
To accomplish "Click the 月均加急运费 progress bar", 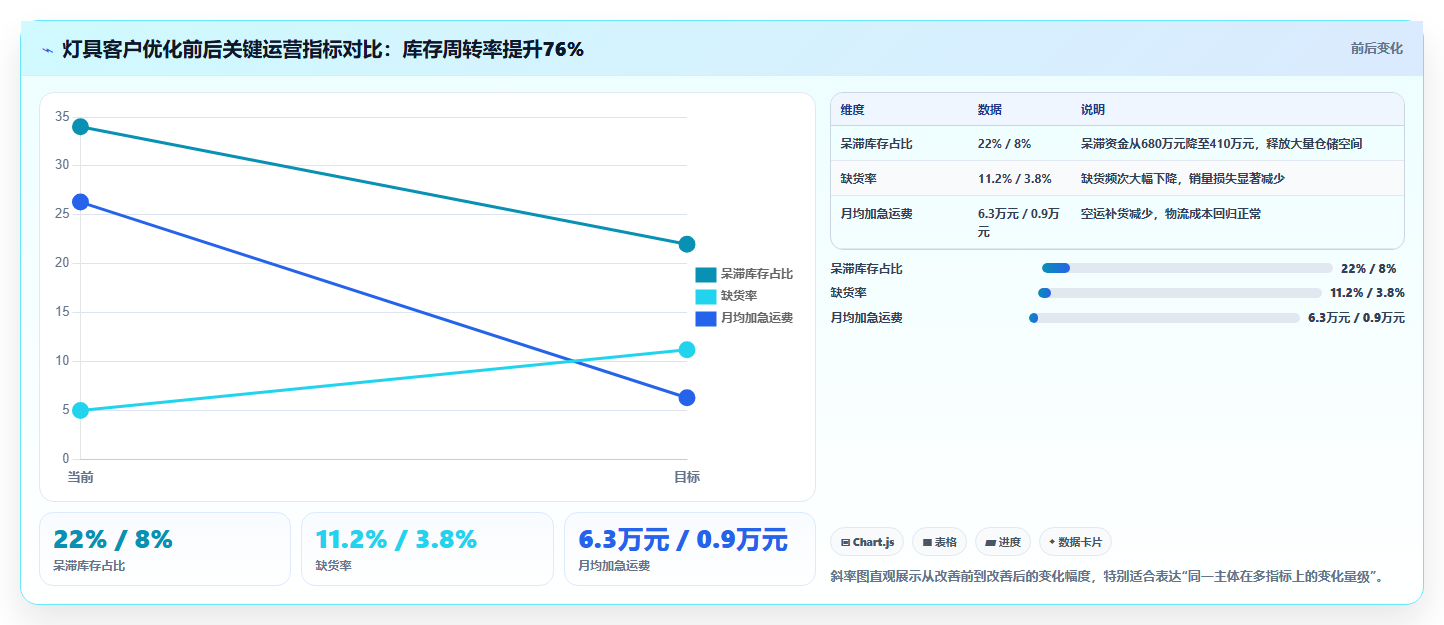I will pyautogui.click(x=1164, y=318).
